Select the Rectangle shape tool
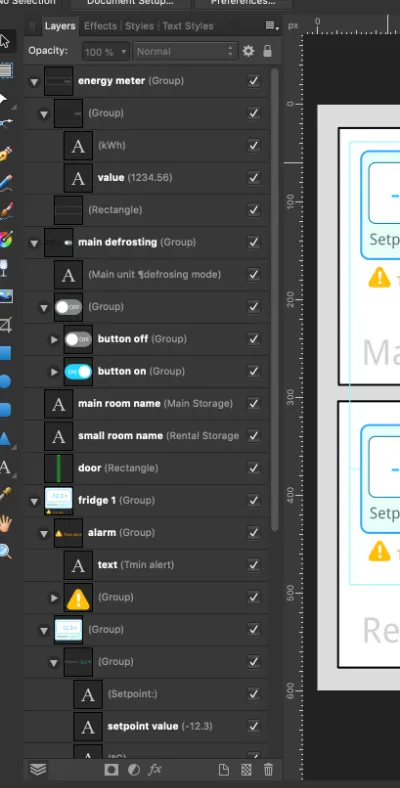This screenshot has height=788, width=400. (5, 353)
